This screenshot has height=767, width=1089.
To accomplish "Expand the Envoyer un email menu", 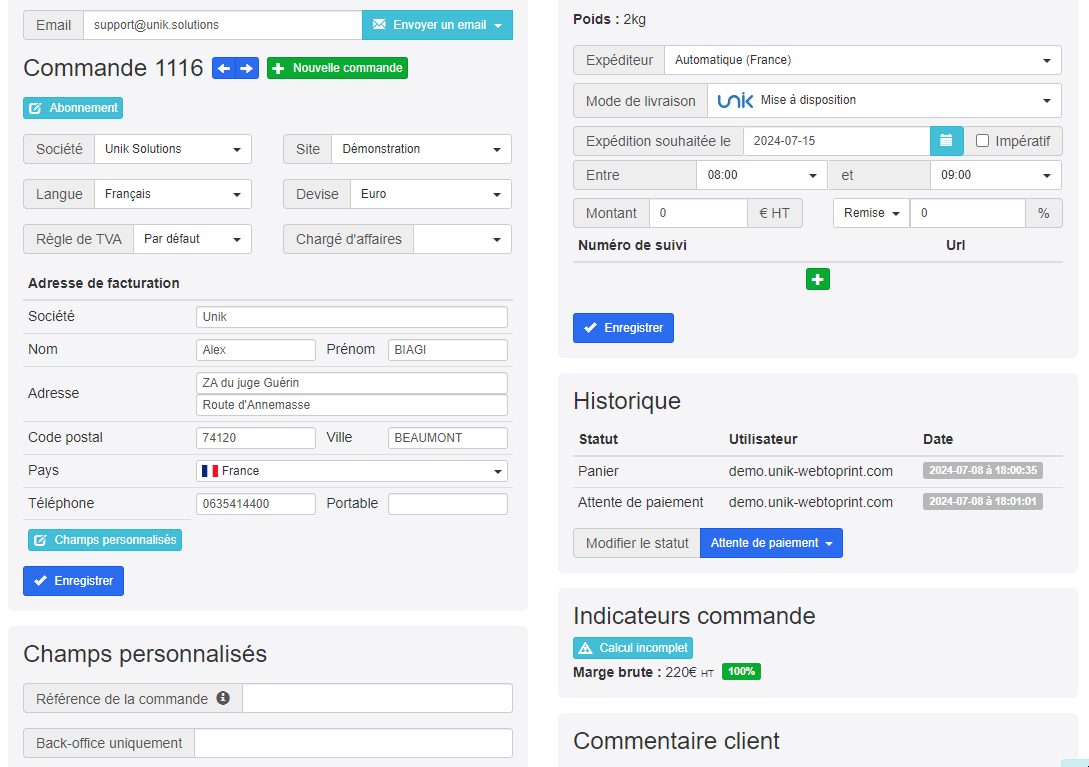I will (x=437, y=25).
